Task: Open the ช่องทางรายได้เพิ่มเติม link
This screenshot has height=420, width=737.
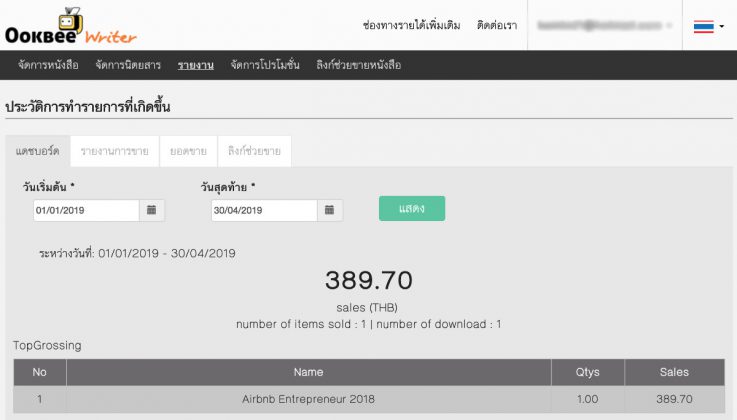Action: point(411,26)
